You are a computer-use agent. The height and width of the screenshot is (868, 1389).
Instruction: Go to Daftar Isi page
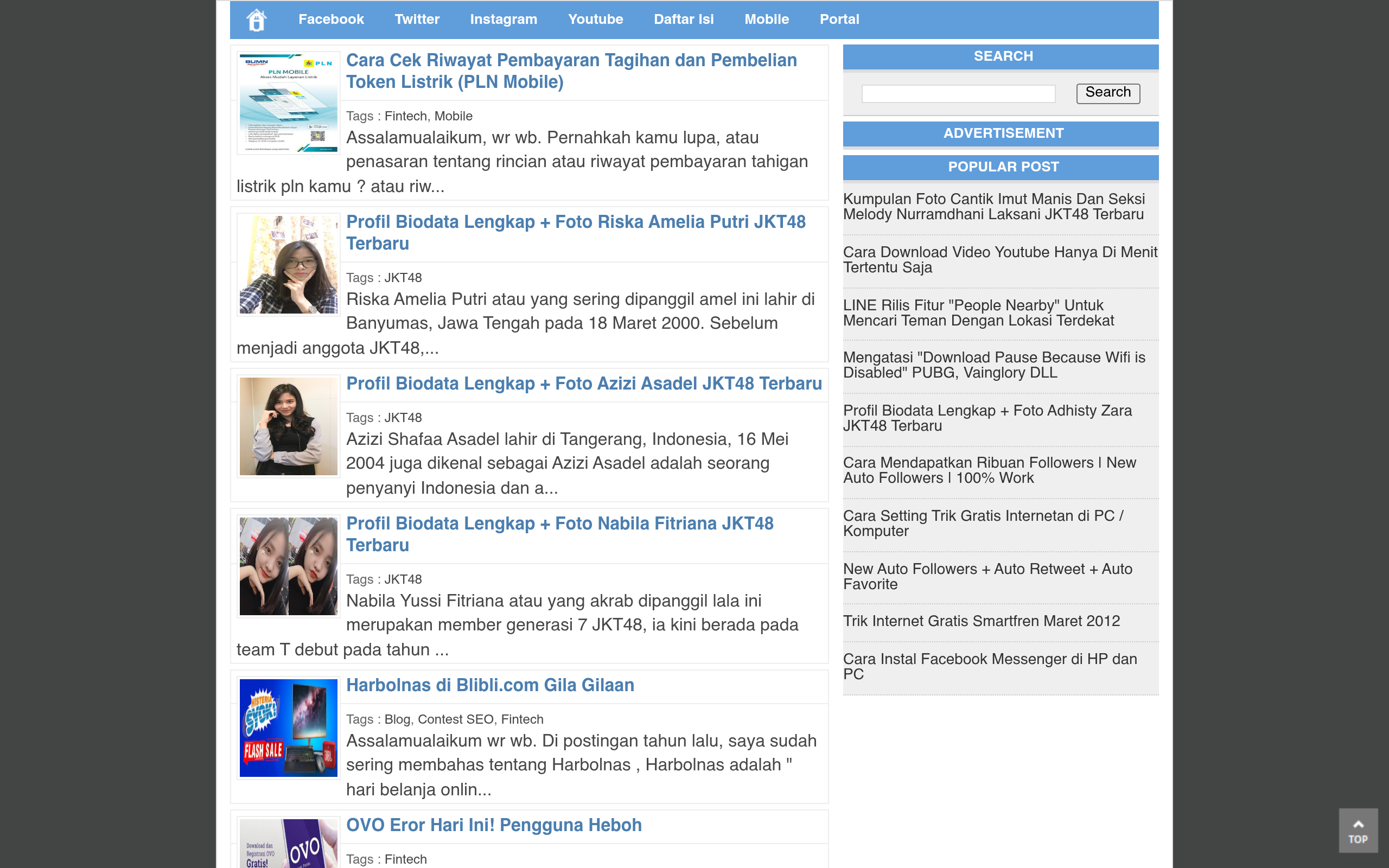[684, 20]
